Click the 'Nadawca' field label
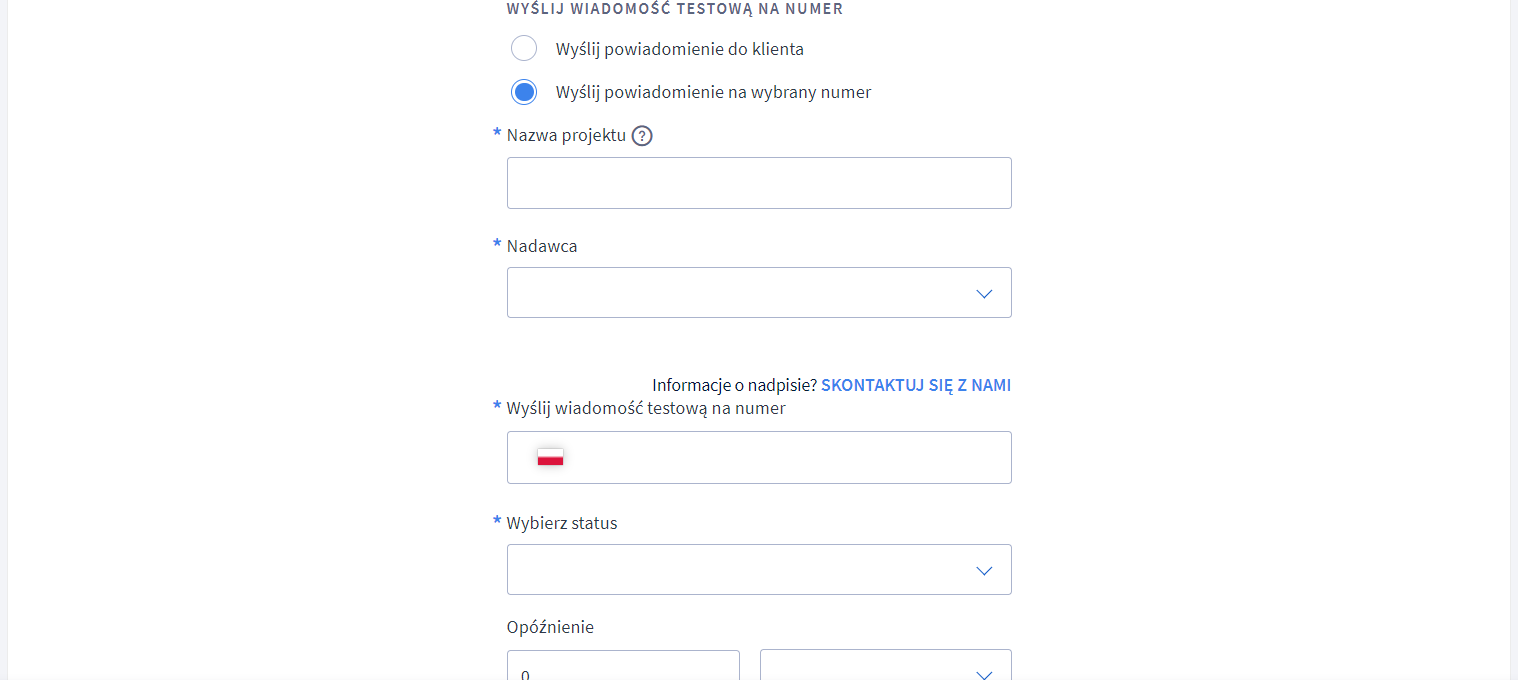The image size is (1518, 680). pyautogui.click(x=542, y=246)
